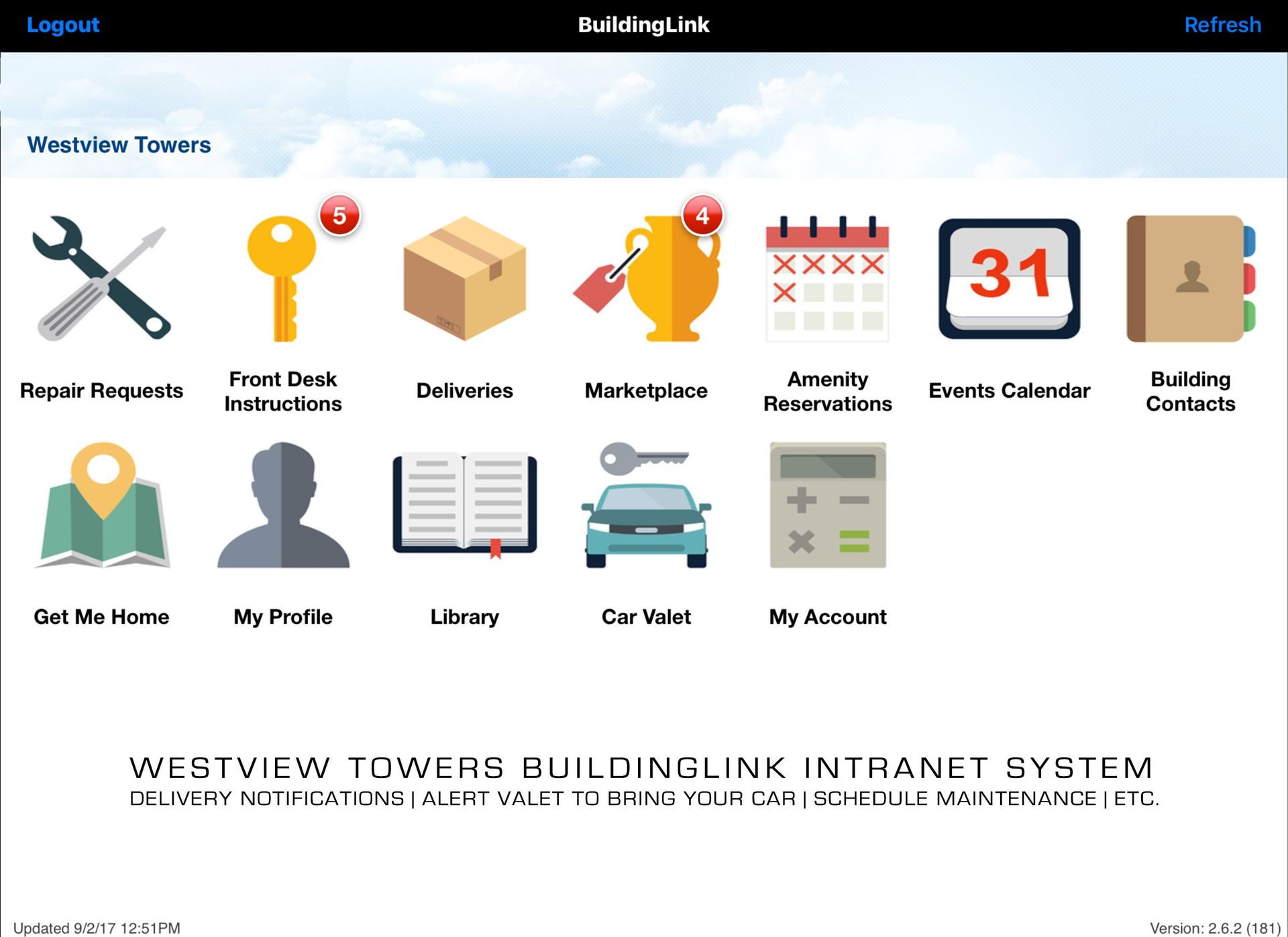The width and height of the screenshot is (1288, 937).
Task: Open Front Desk Instructions key icon
Action: pos(282,278)
